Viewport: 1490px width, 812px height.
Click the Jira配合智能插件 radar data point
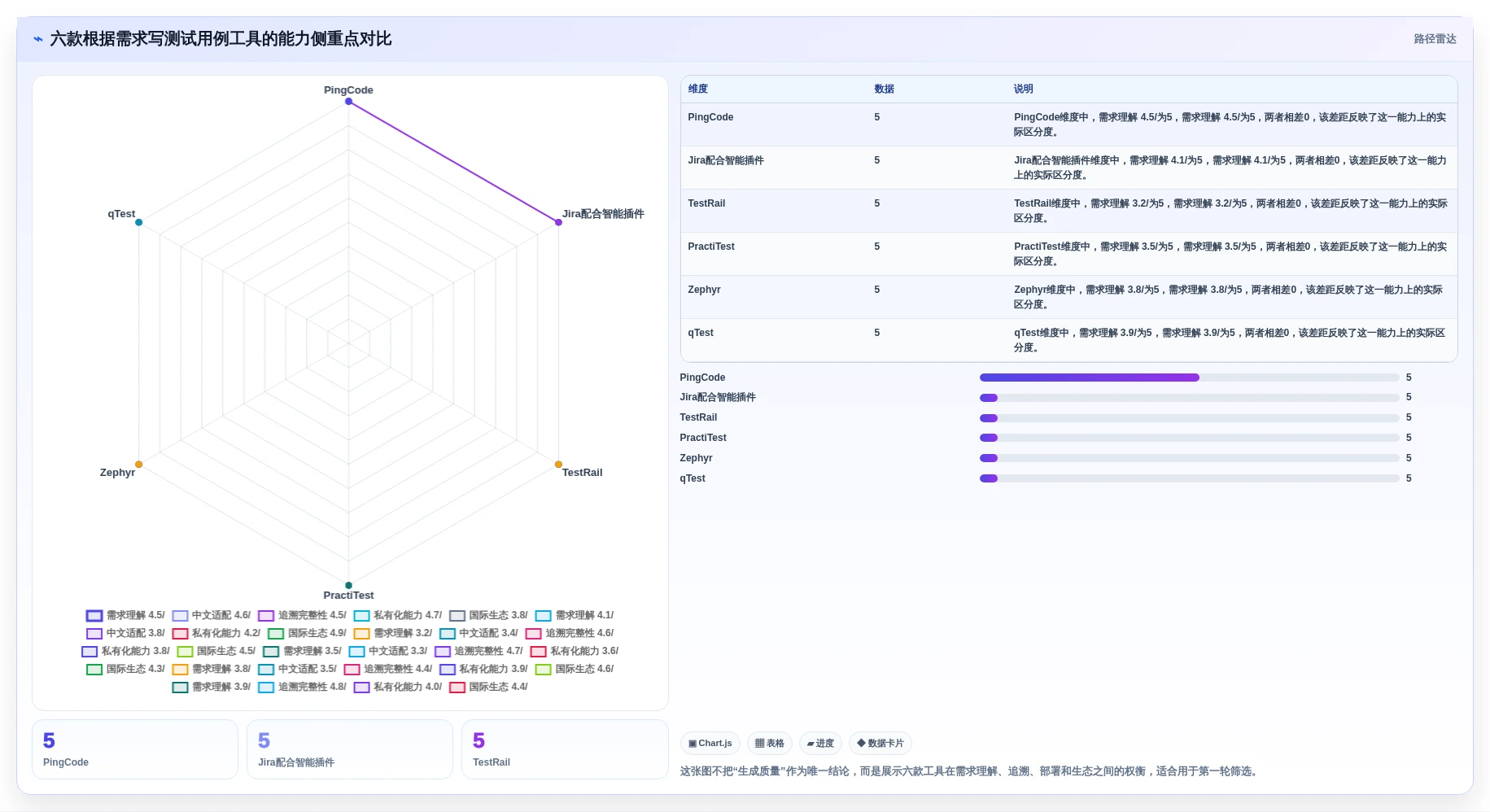(x=558, y=222)
